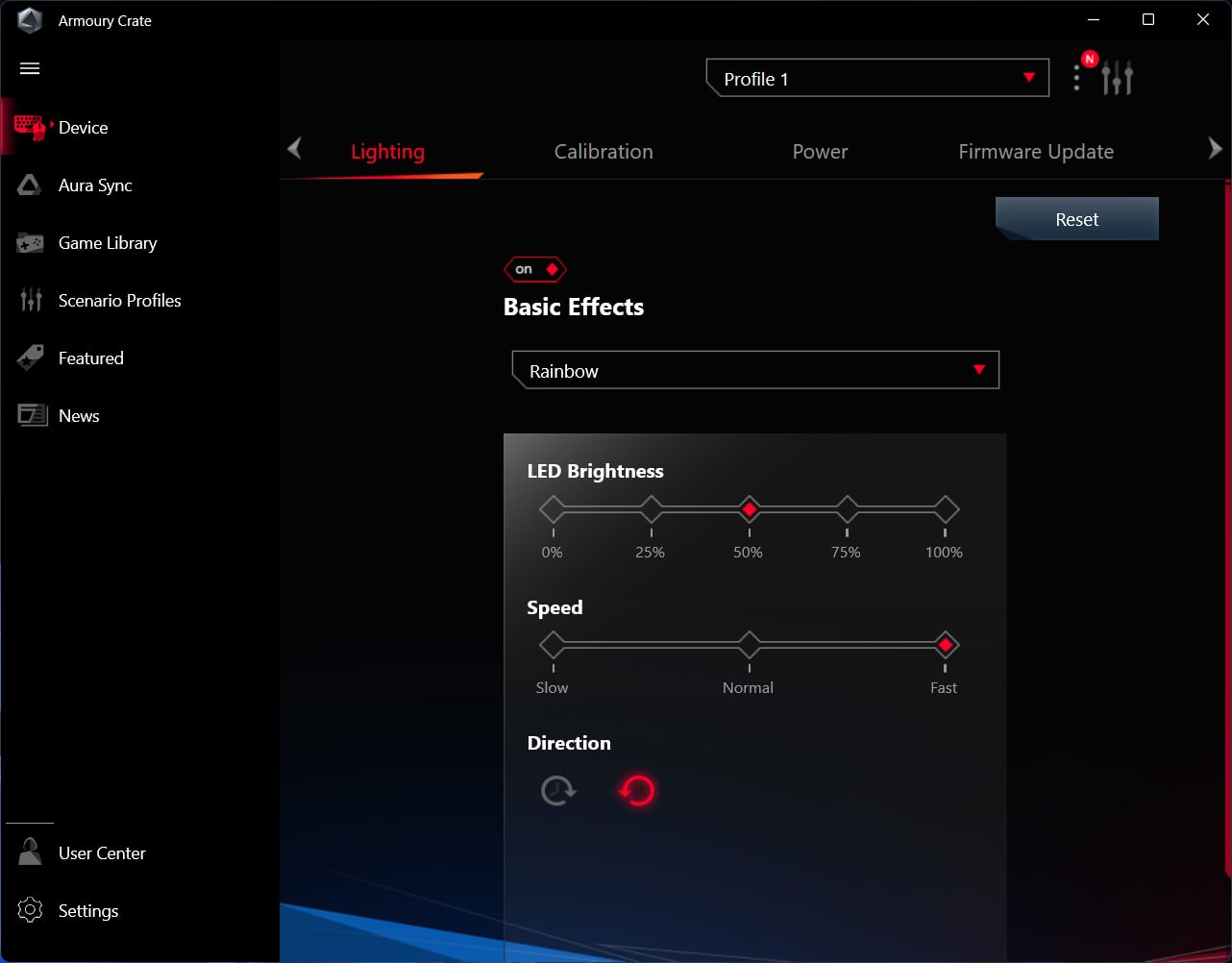
Task: Maximize the Armoury Crate window
Action: click(1148, 20)
